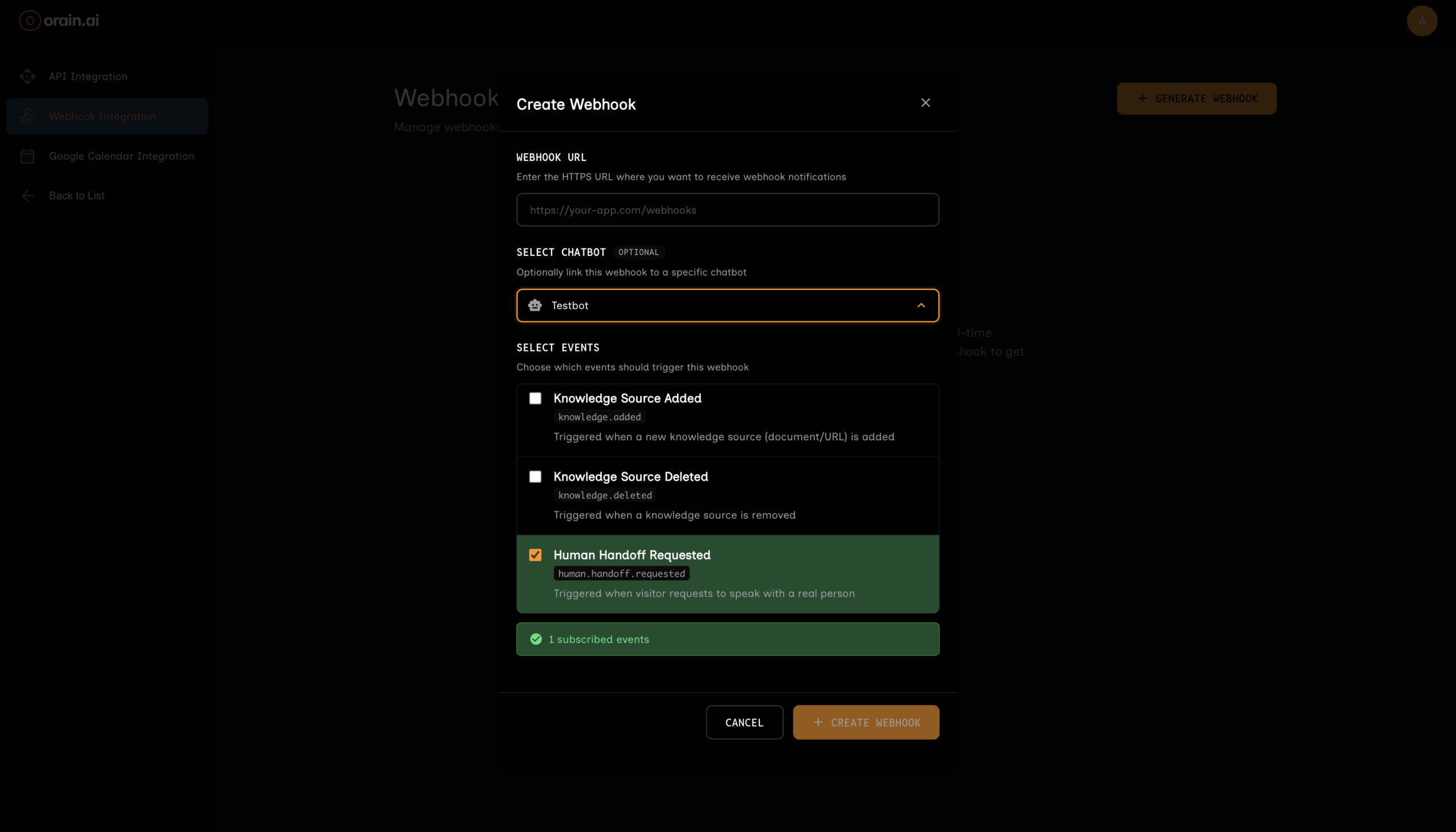Close the Create Webhook dialog

925,103
